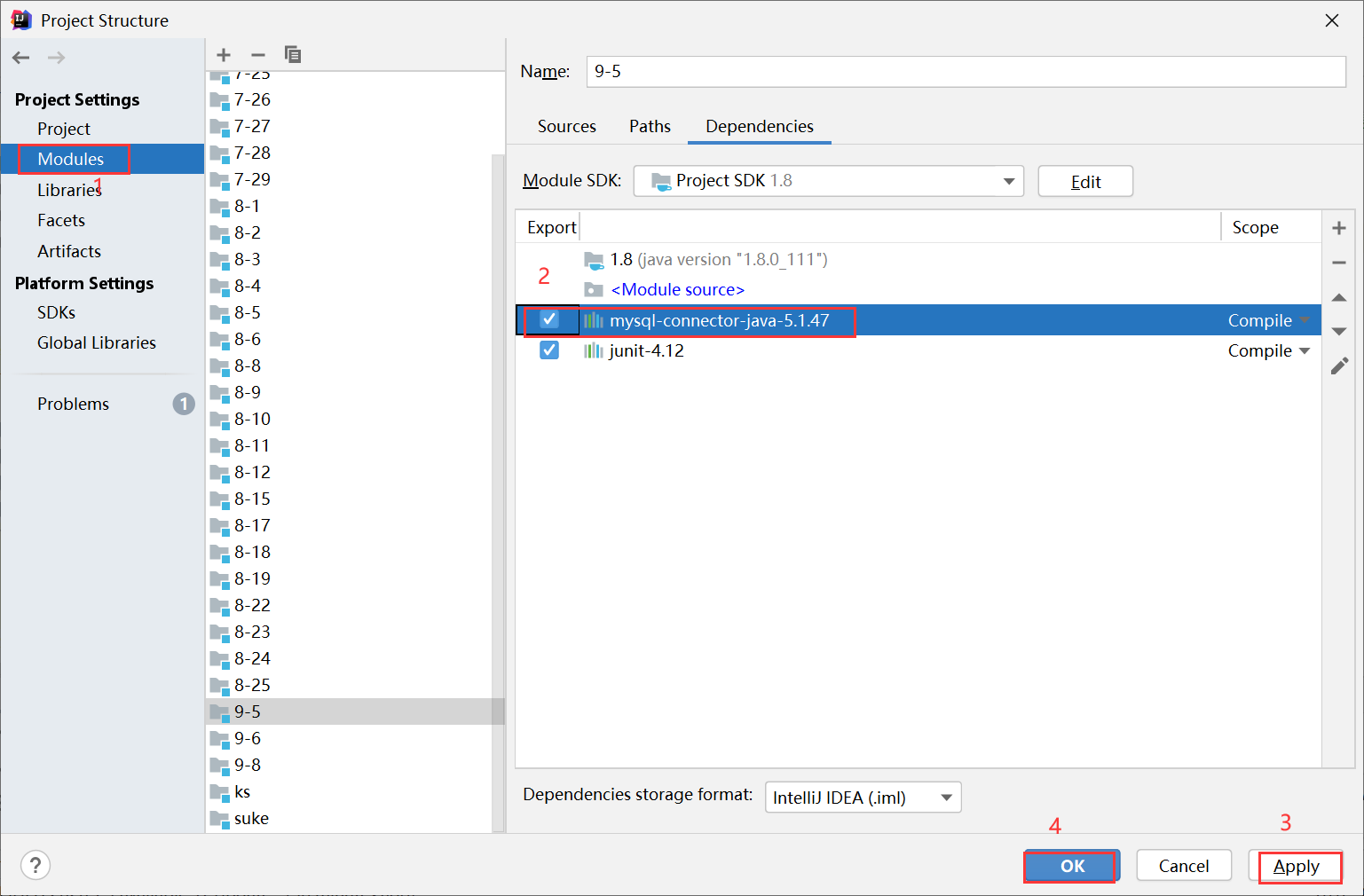Click the mysql-connector-java library icon
Screen dimensions: 1364x896
coord(594,320)
